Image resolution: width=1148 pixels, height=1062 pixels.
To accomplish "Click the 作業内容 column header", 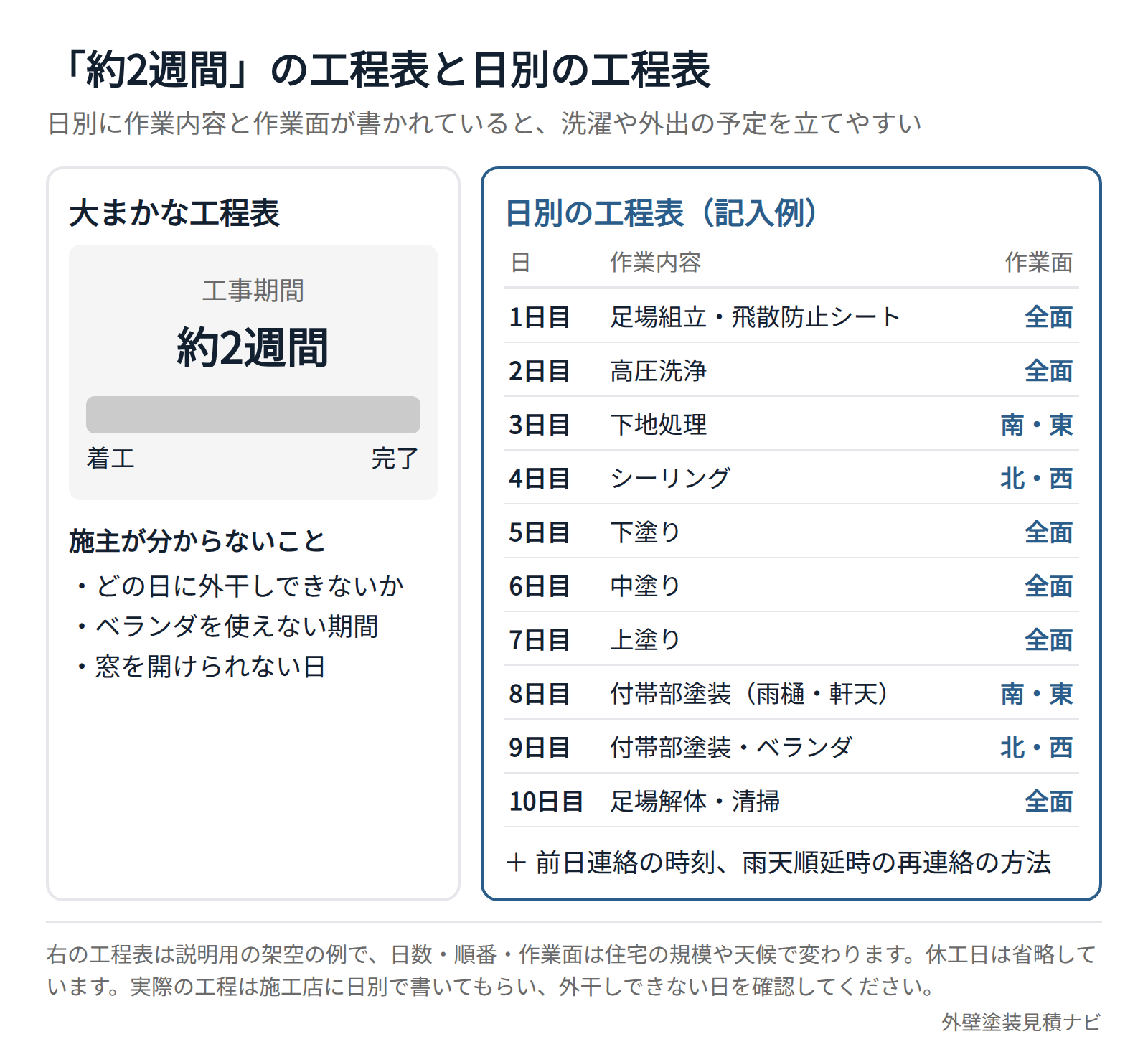I will 656,263.
